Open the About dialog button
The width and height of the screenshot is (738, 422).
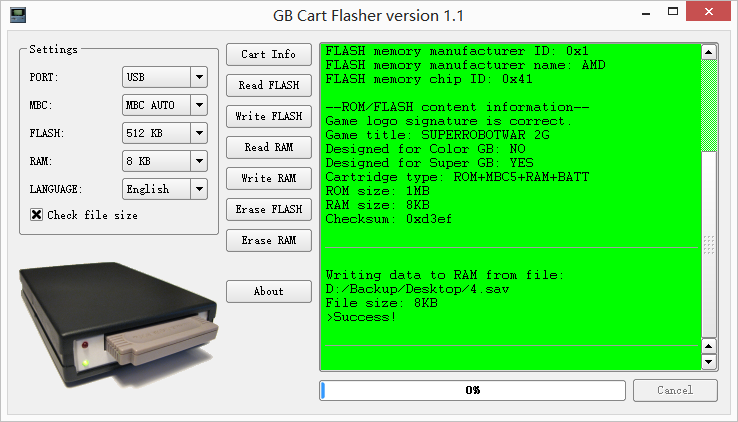pyautogui.click(x=269, y=291)
